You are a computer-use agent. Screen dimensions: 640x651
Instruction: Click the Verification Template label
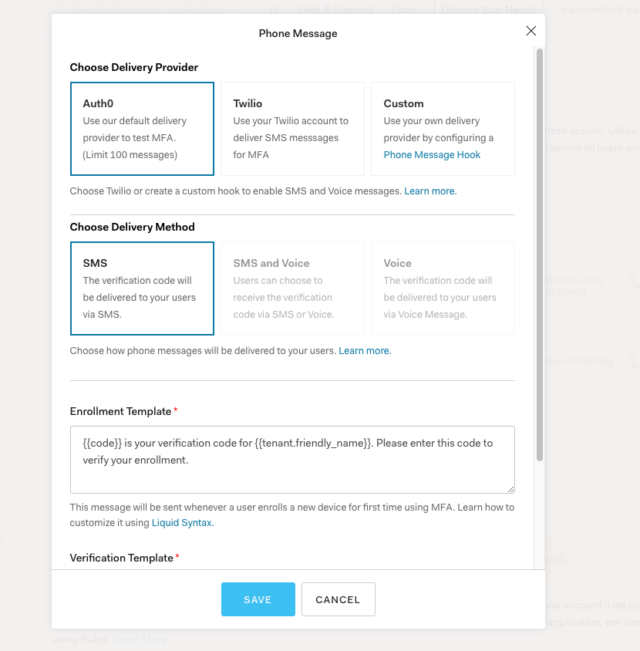(x=121, y=558)
